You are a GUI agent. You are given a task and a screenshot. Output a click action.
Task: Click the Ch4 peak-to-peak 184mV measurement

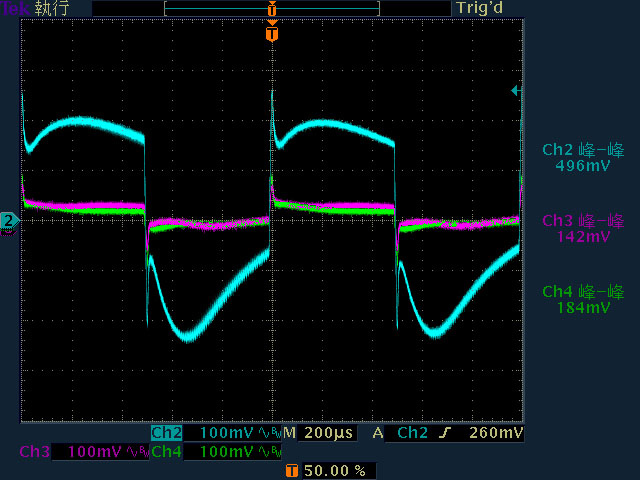[x=583, y=299]
